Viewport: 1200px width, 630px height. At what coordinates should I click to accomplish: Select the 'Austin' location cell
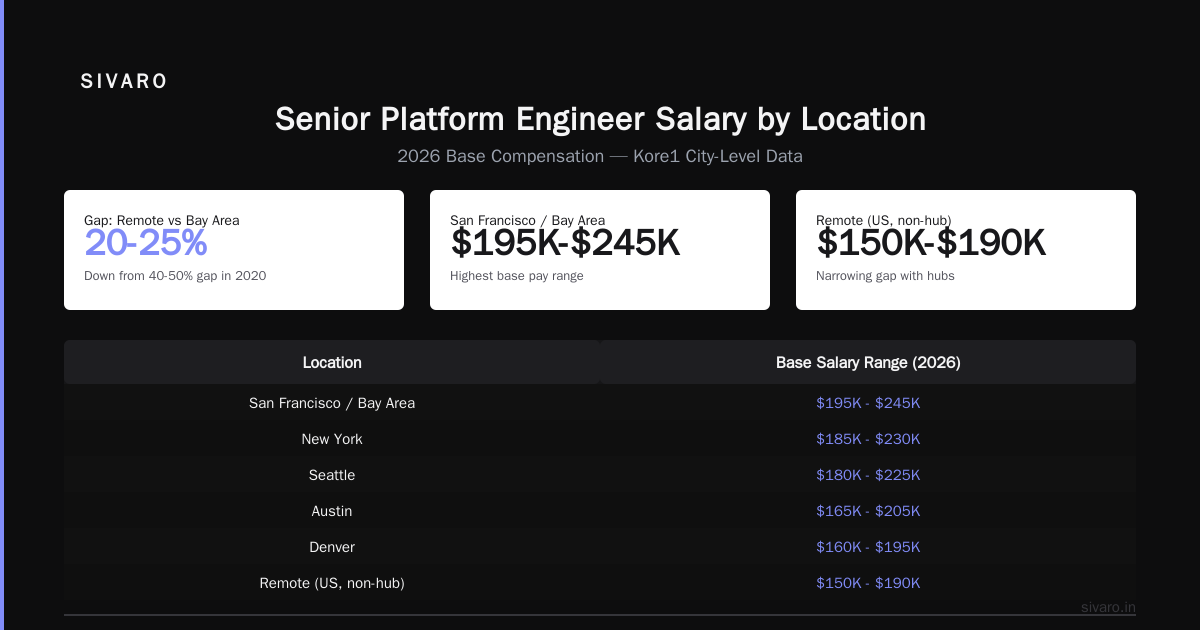point(332,511)
